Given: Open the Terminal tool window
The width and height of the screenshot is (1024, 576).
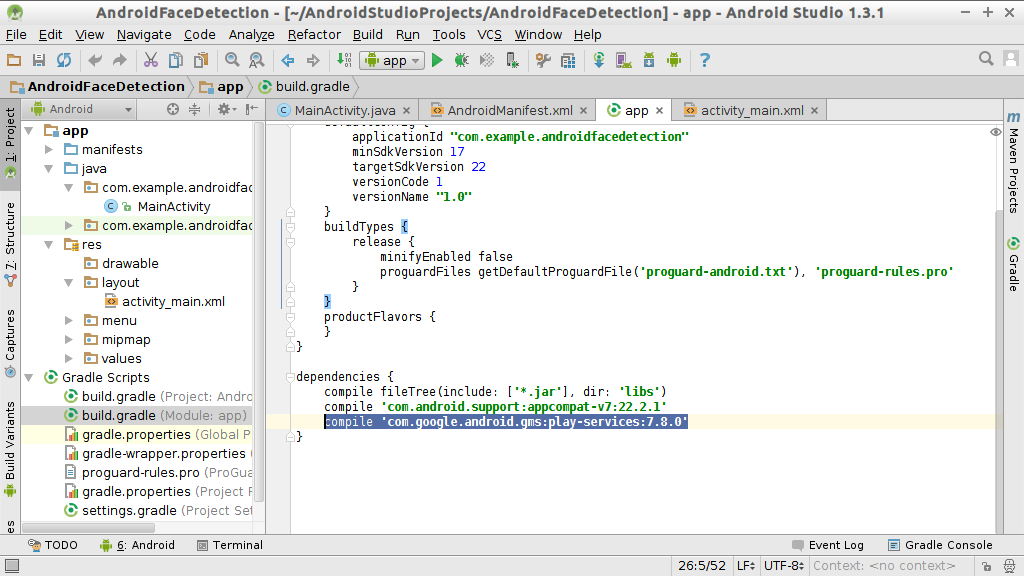Looking at the screenshot, I should point(230,545).
